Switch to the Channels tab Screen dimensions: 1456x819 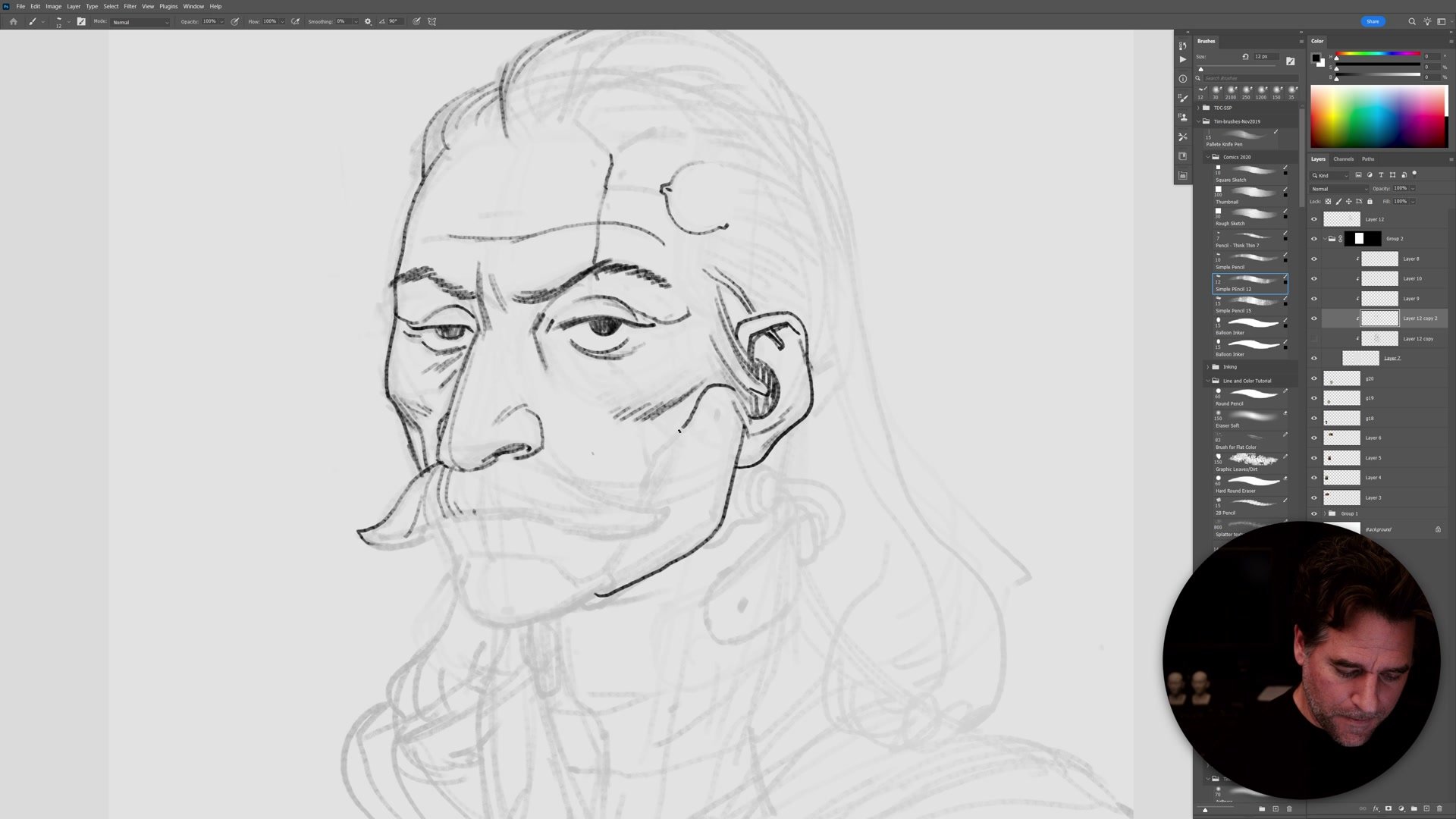pyautogui.click(x=1343, y=159)
